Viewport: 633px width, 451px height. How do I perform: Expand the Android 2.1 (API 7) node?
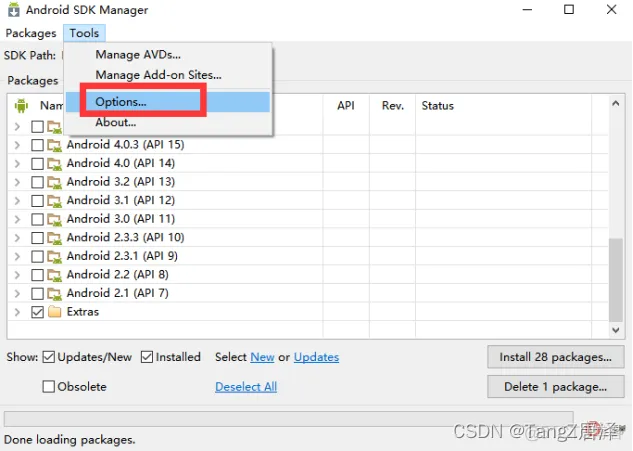(17, 294)
